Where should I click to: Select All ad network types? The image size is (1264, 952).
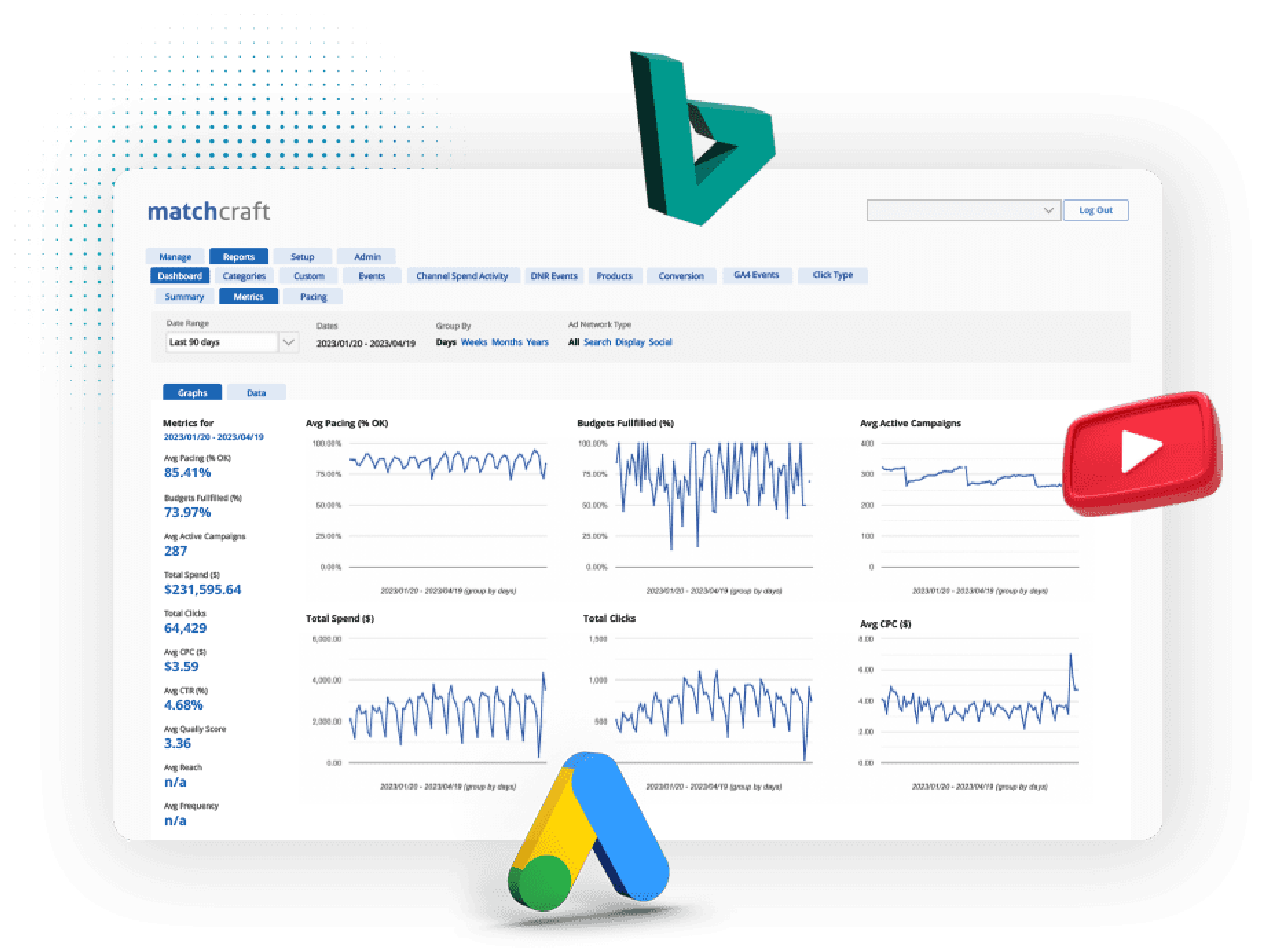click(x=574, y=342)
